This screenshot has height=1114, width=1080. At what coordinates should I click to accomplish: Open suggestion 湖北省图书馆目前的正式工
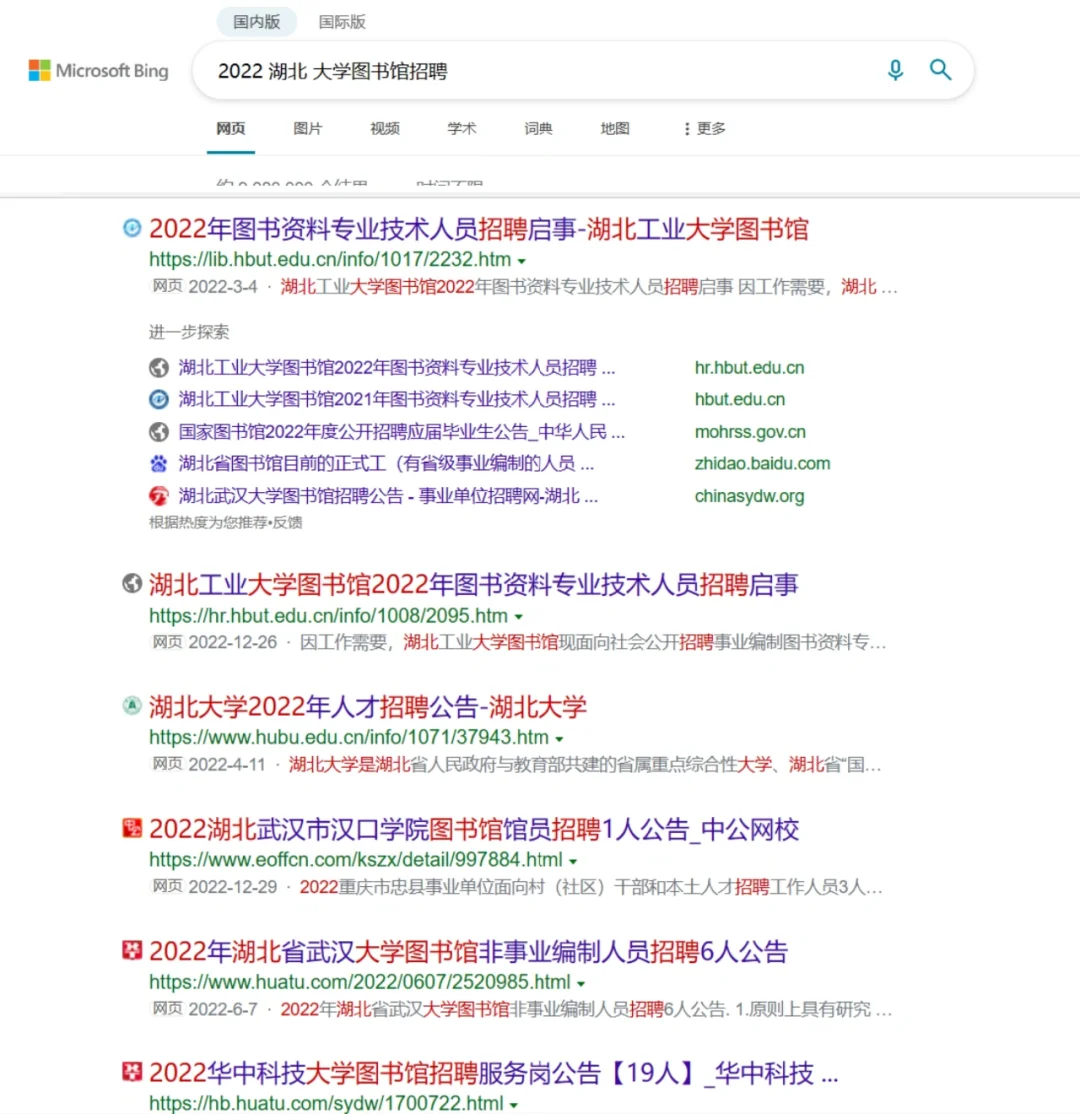click(386, 463)
